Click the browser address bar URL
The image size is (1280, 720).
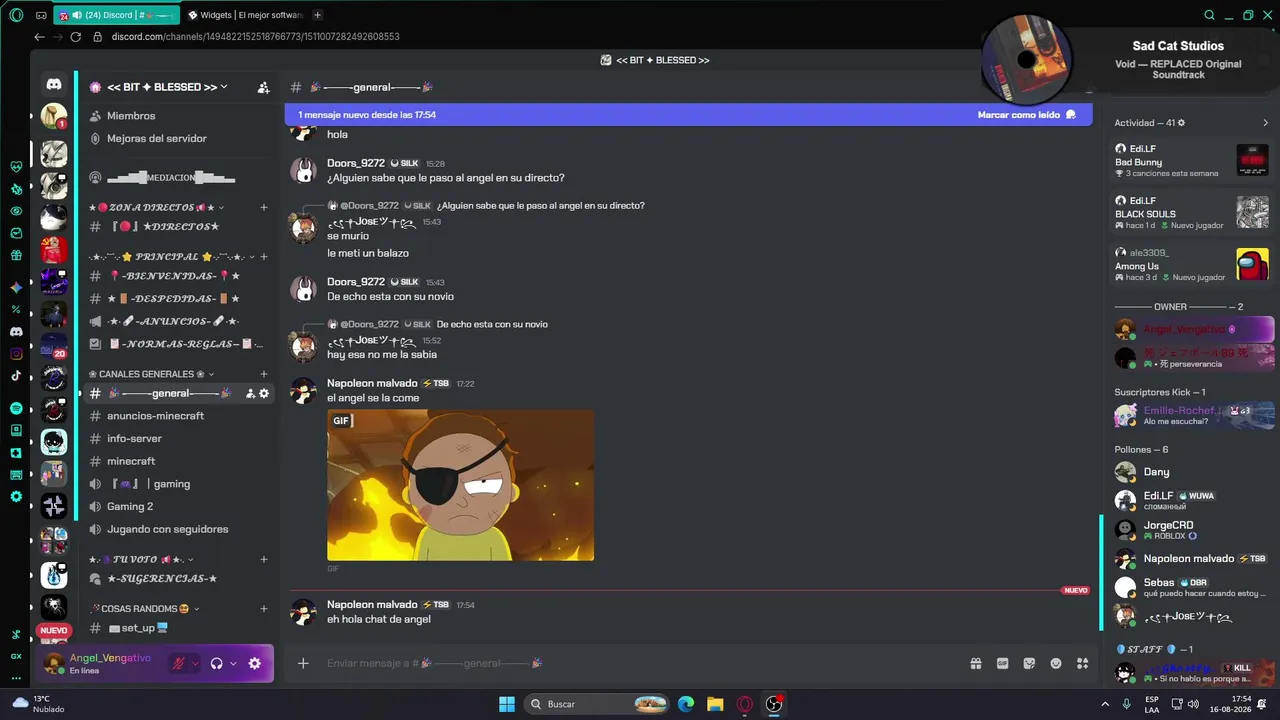tap(256, 37)
